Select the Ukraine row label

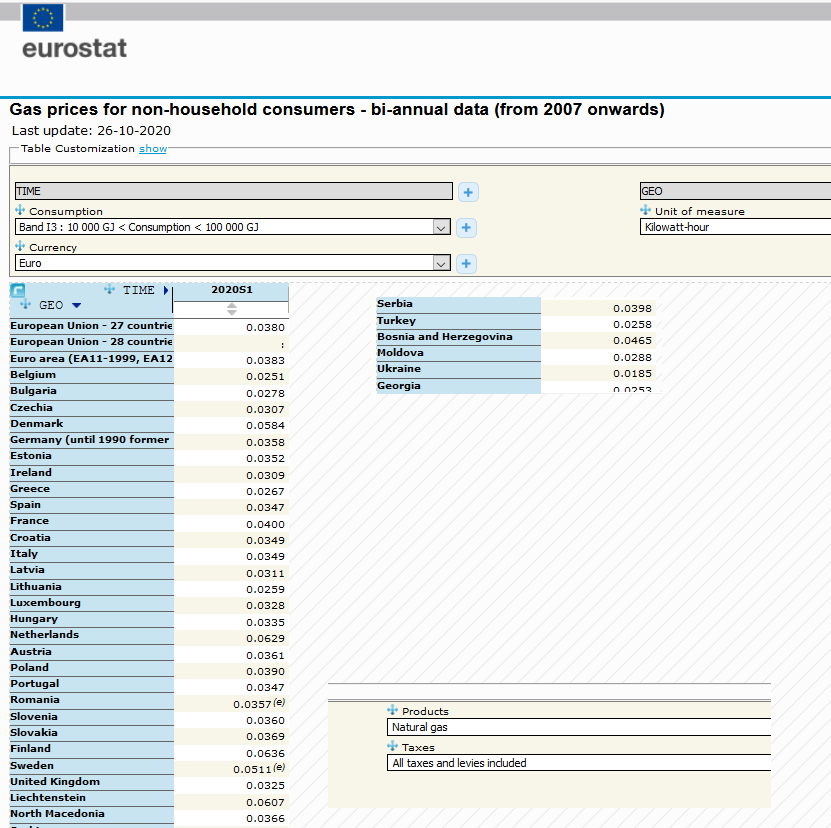point(458,369)
